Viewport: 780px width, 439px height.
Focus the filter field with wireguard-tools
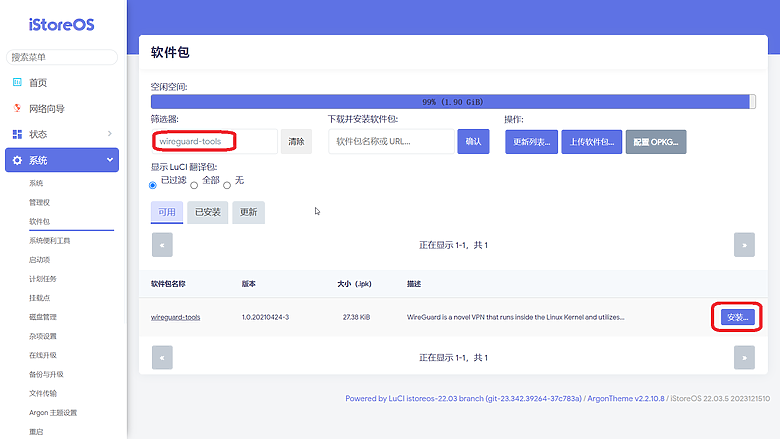[x=214, y=141]
